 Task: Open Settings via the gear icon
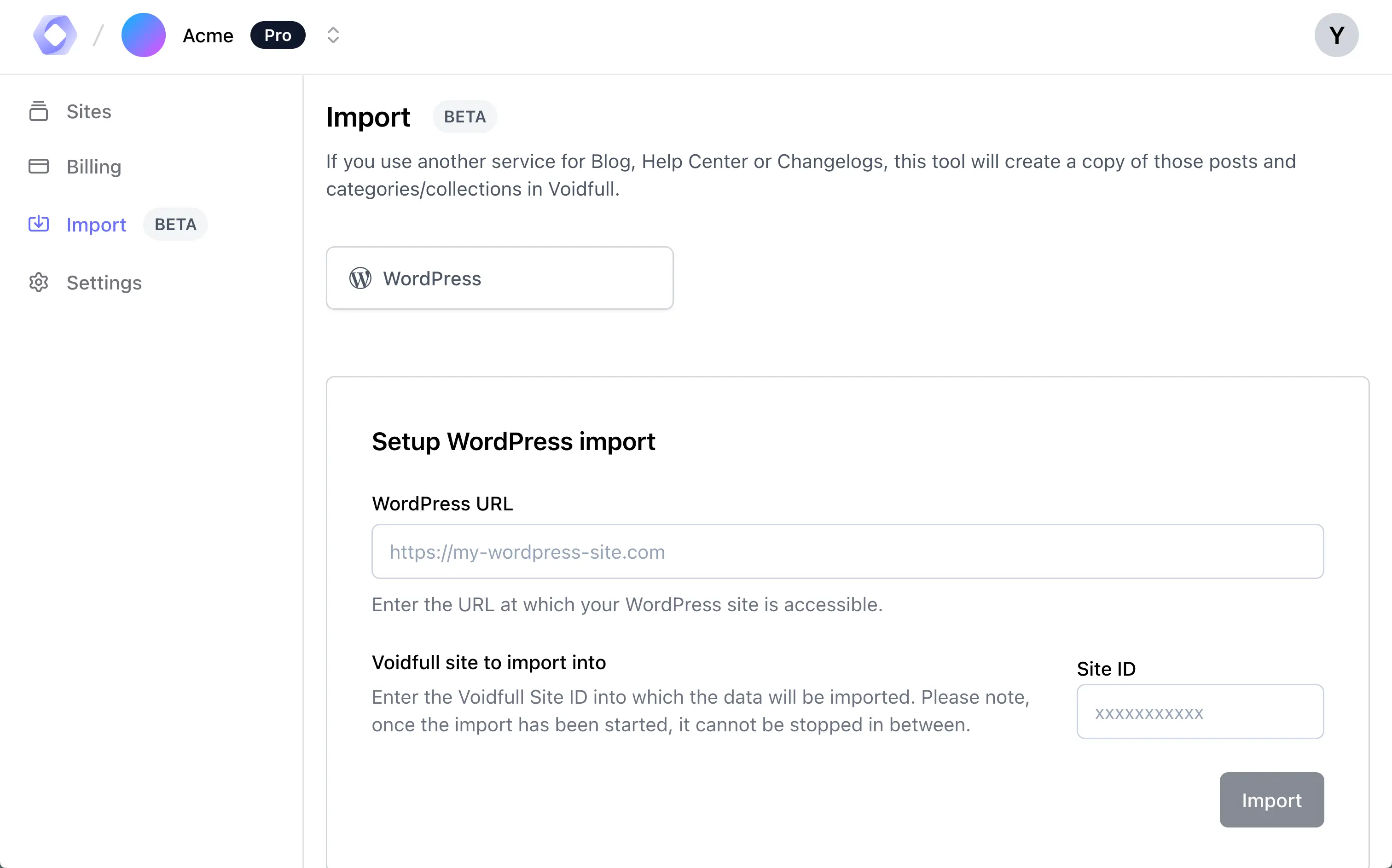38,282
